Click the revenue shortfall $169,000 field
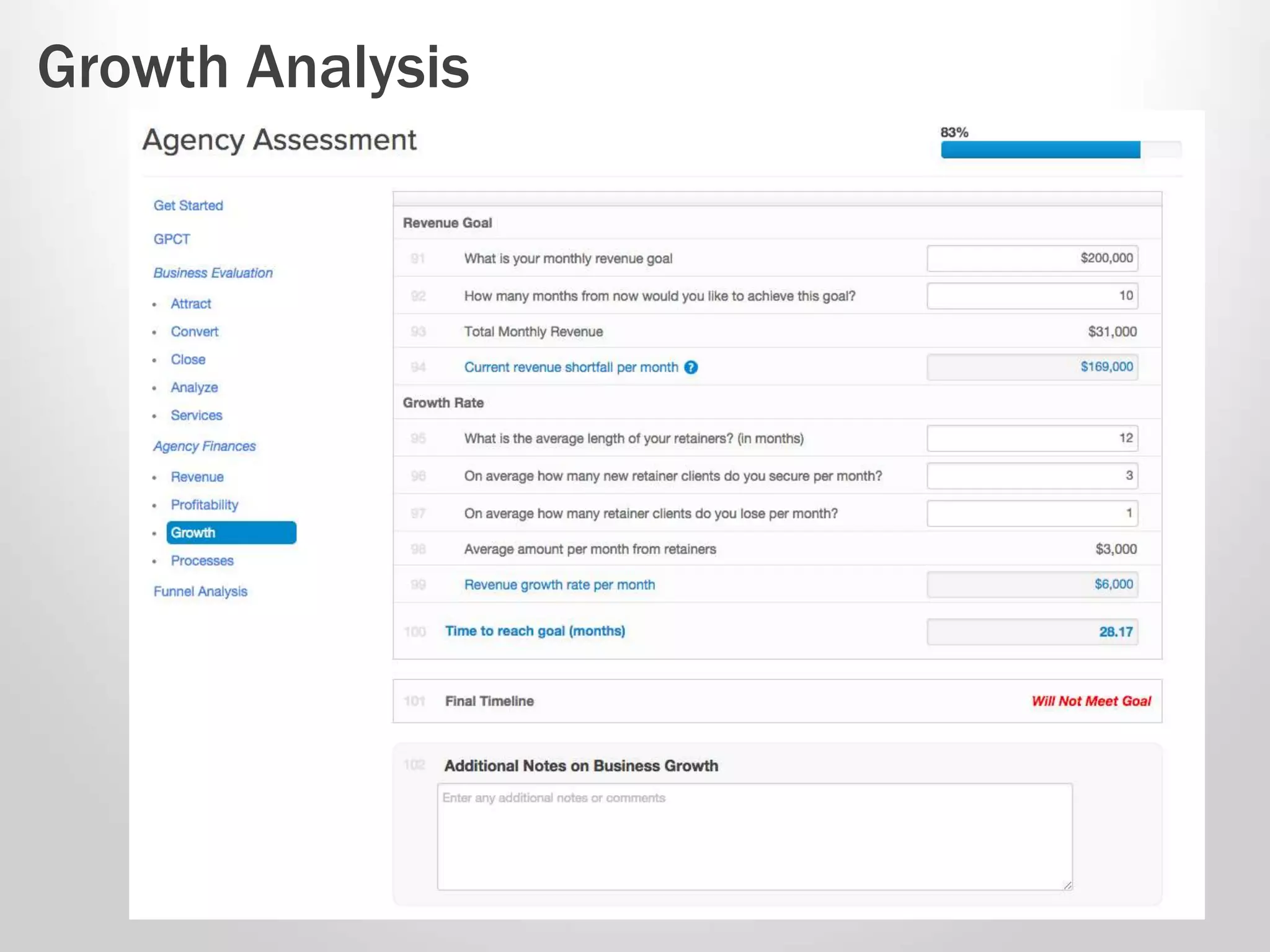 (x=1032, y=367)
